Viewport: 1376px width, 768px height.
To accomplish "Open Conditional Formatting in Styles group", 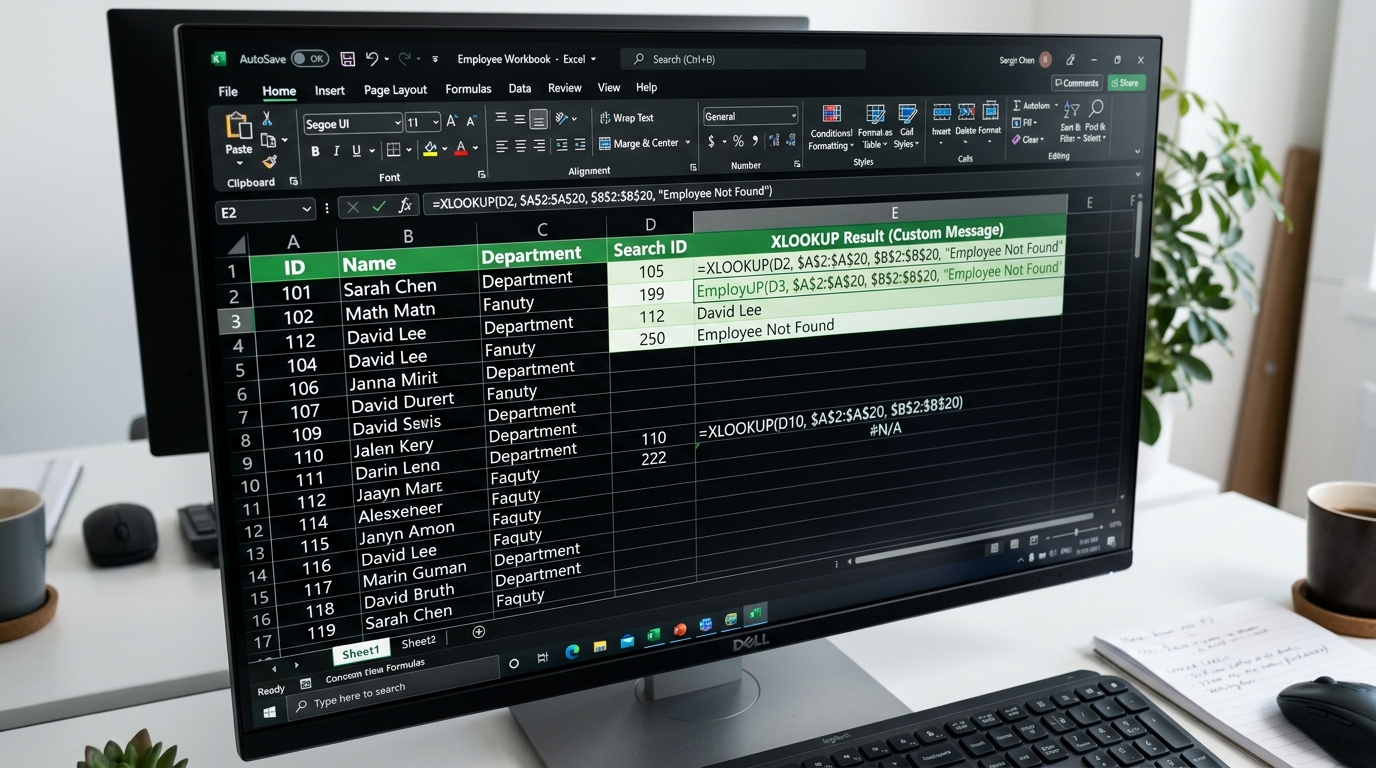I will 830,126.
